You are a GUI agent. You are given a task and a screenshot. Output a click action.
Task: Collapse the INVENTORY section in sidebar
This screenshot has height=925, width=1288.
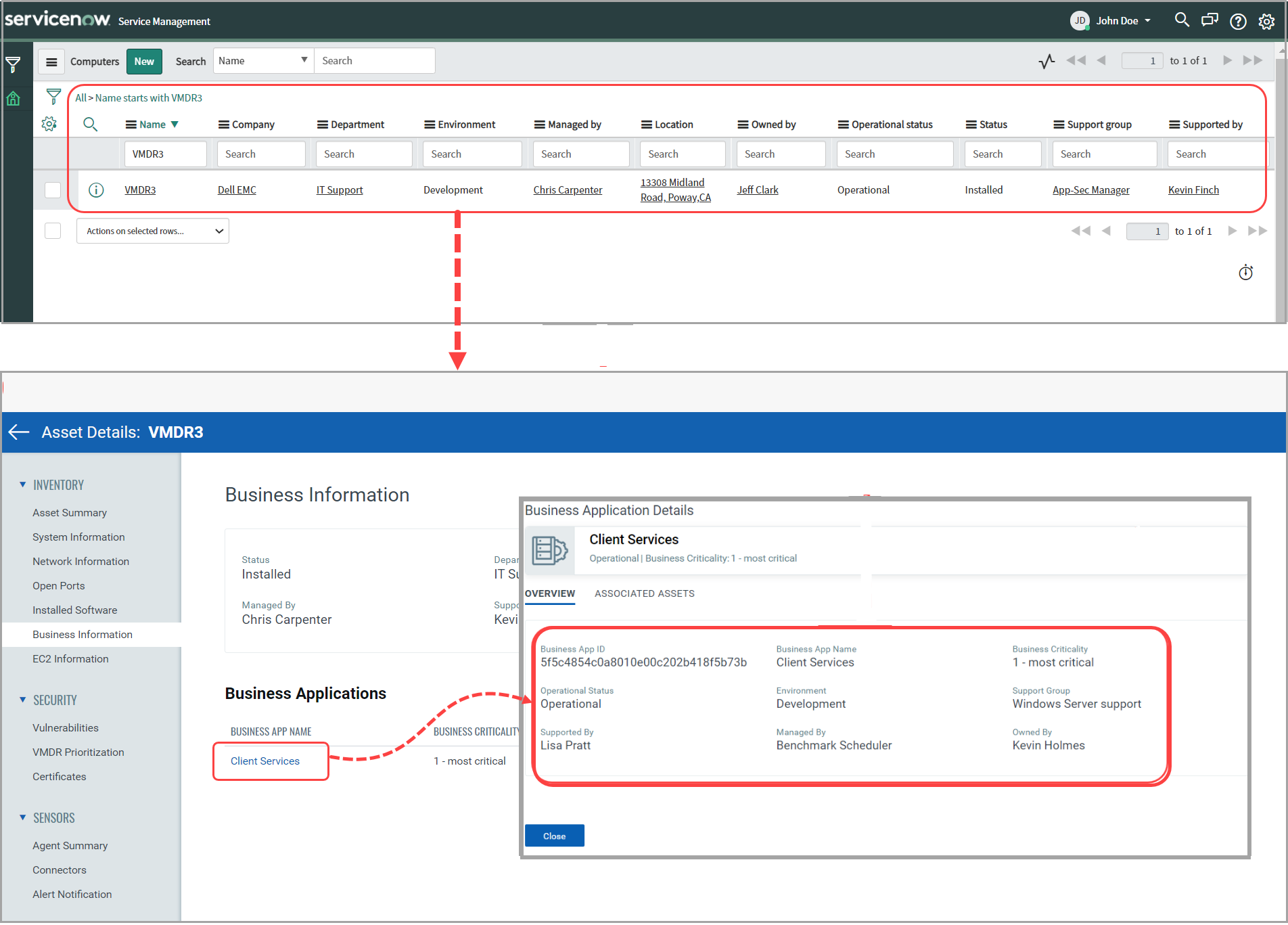coord(22,484)
